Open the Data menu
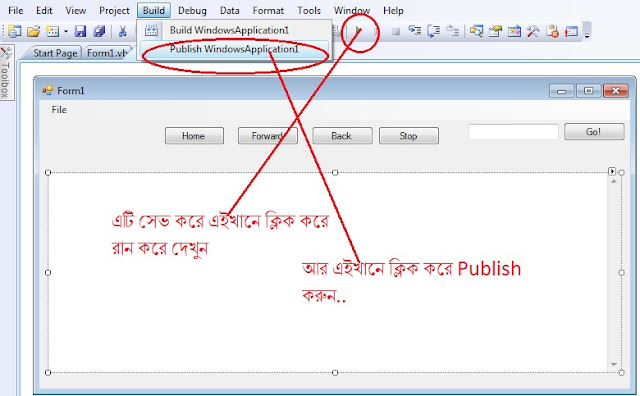The image size is (640, 396). (229, 11)
